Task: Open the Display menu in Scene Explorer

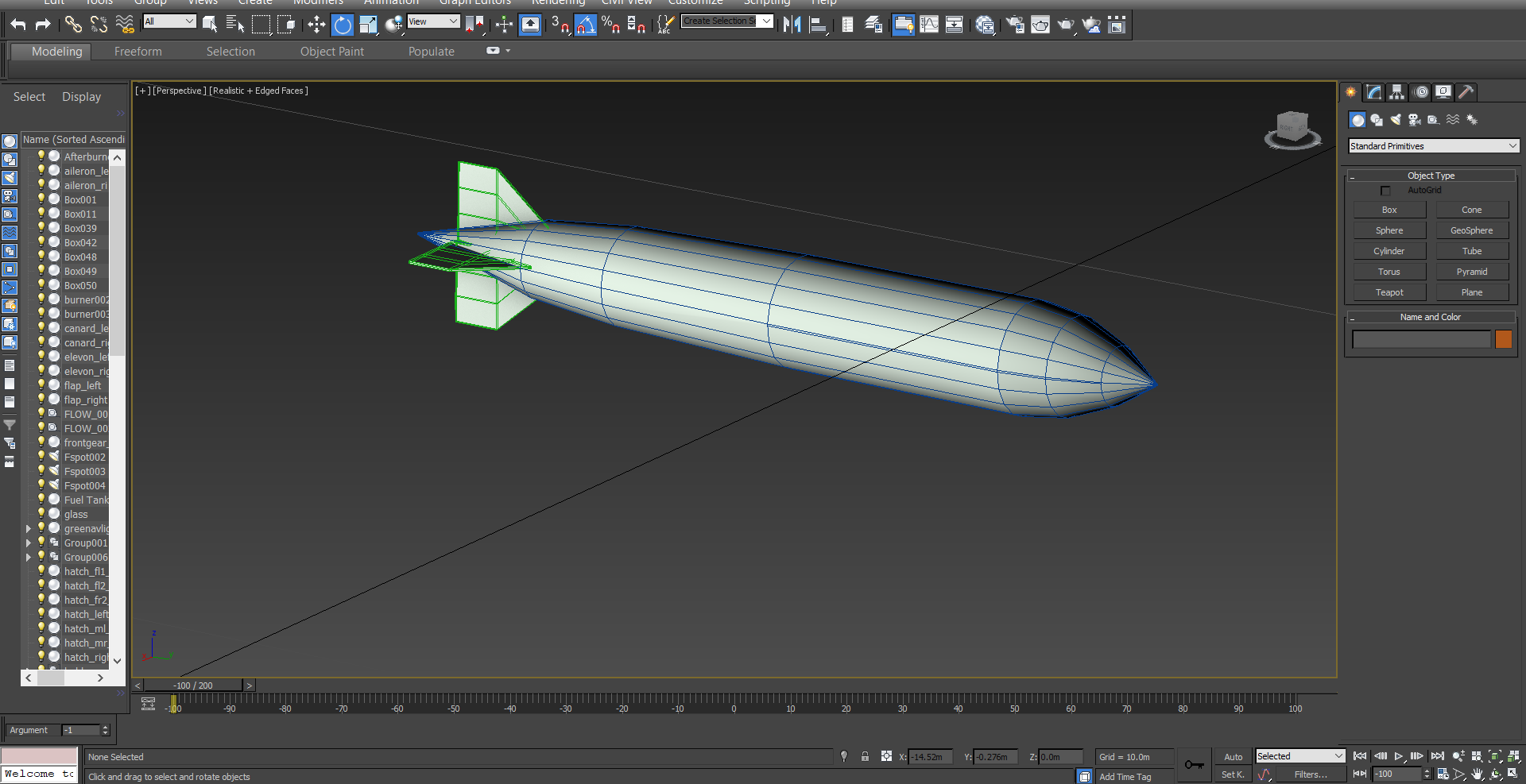Action: click(x=82, y=97)
